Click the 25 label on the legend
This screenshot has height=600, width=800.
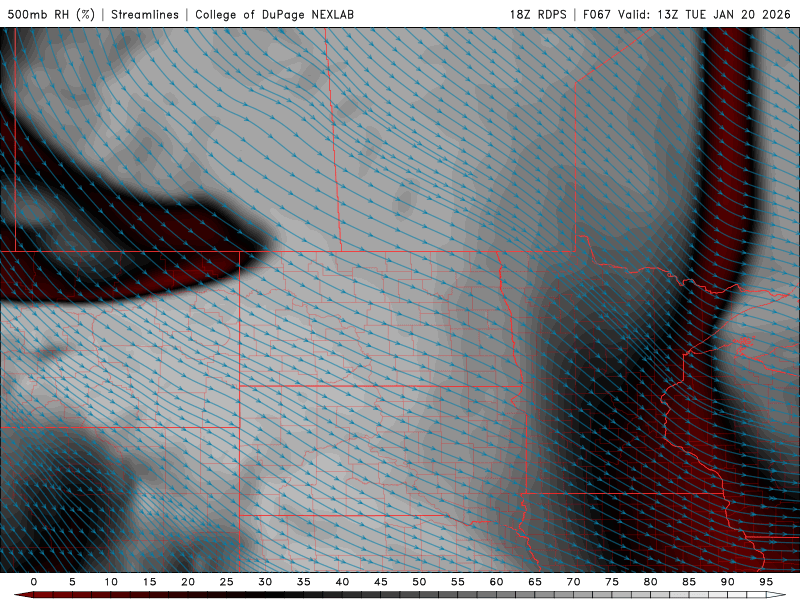coord(227,582)
